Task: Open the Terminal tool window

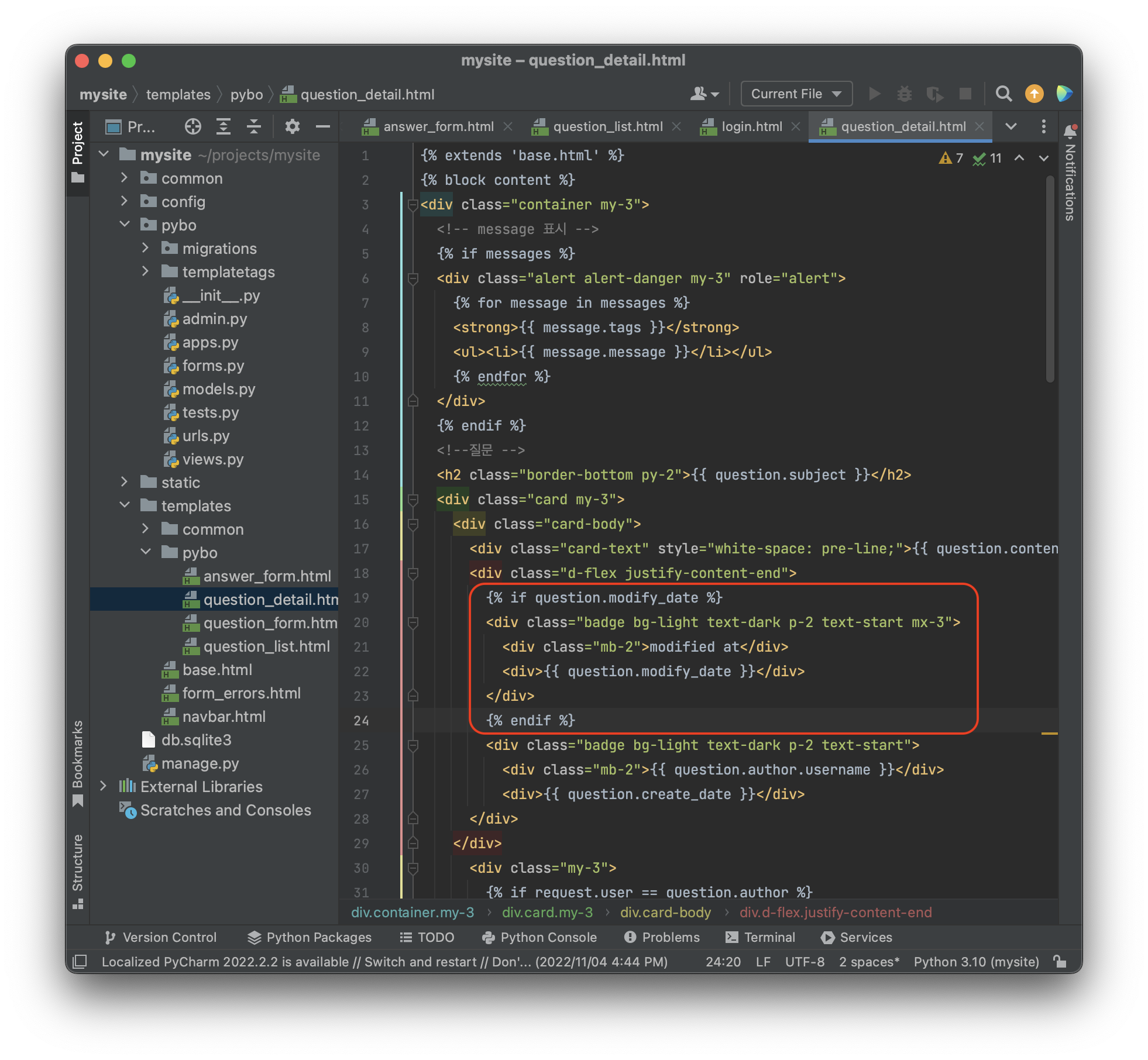Action: click(x=761, y=937)
